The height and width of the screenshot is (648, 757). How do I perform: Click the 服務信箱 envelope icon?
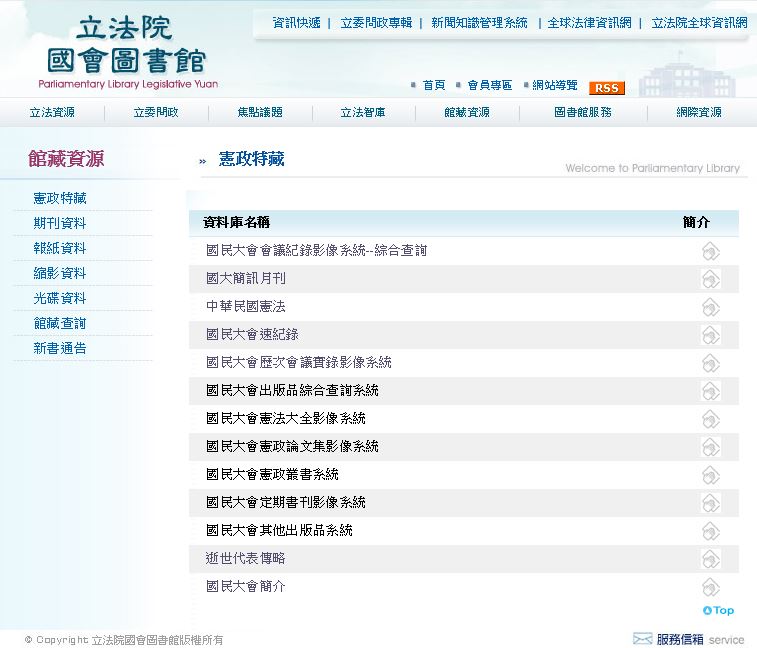click(642, 639)
